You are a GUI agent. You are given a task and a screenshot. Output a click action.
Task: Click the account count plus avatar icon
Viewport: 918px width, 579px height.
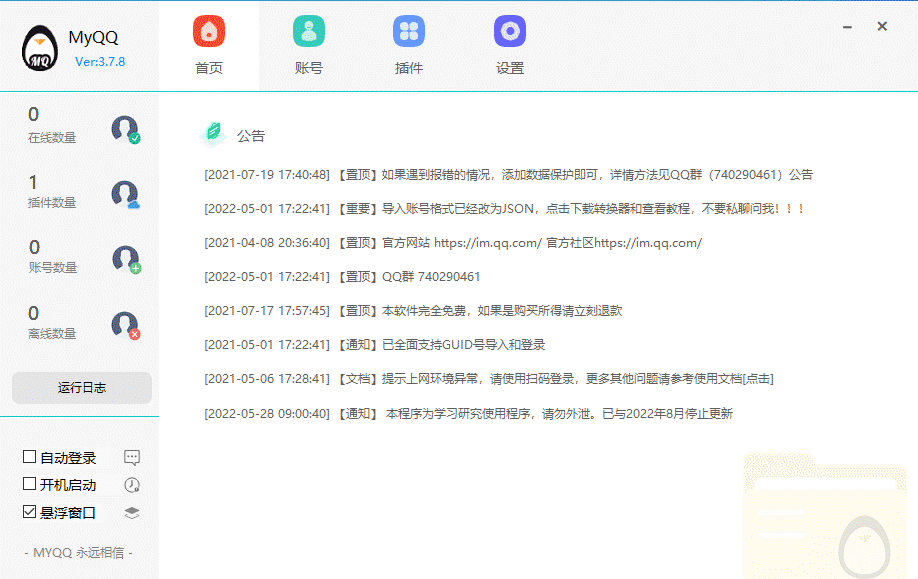click(x=126, y=260)
